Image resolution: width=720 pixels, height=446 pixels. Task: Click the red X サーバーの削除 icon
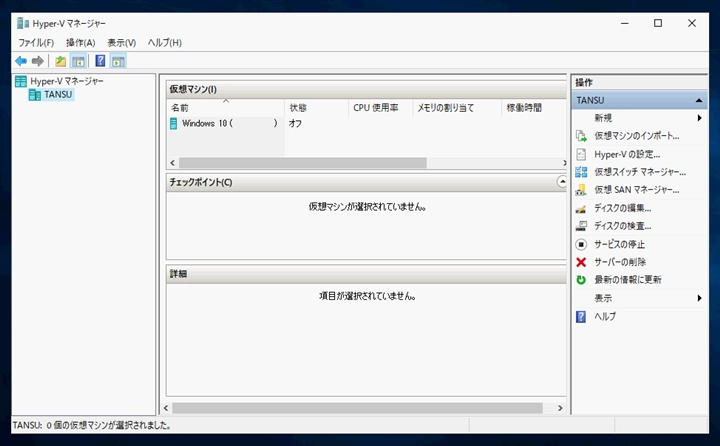coord(581,262)
